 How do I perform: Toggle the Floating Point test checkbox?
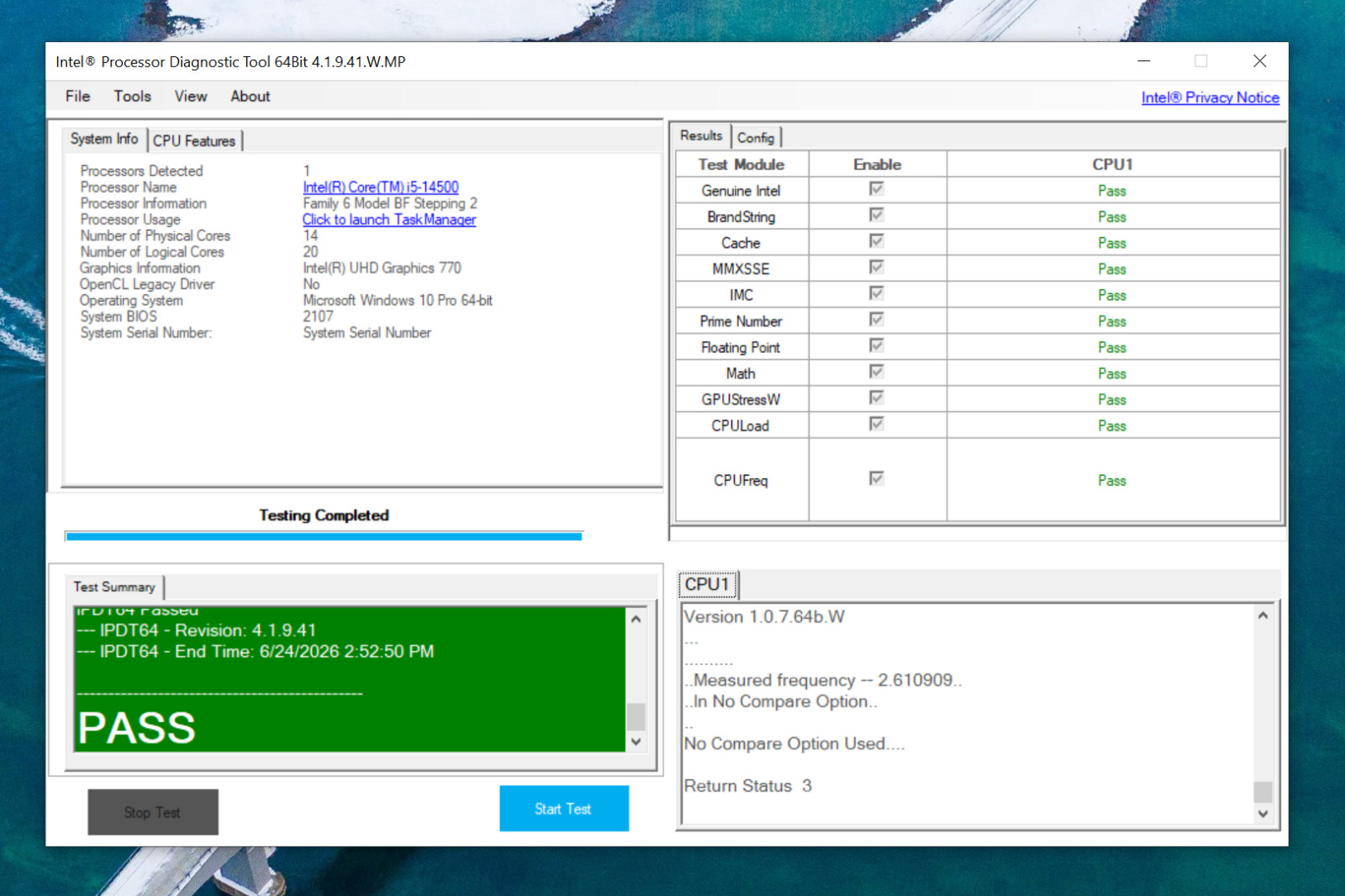point(877,345)
